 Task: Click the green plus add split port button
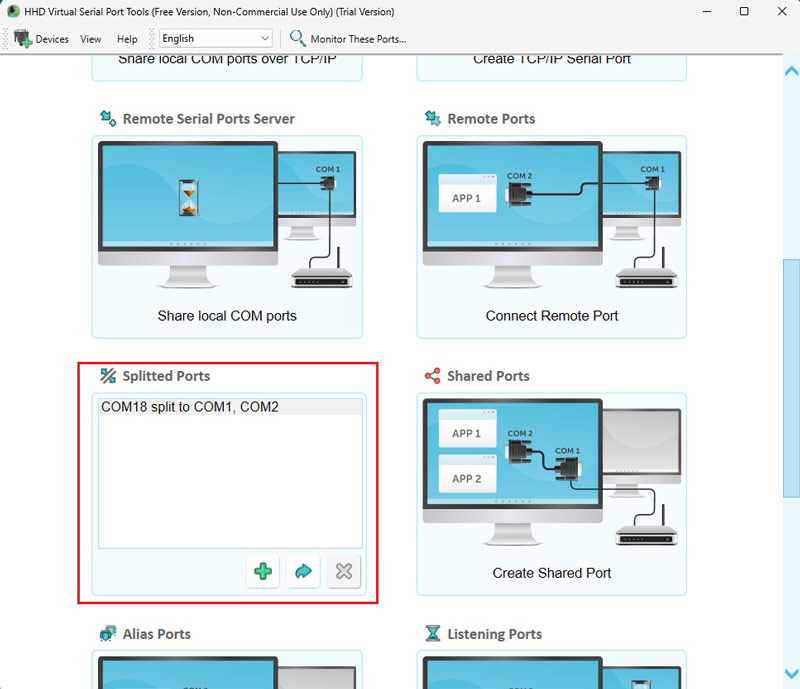pos(263,571)
